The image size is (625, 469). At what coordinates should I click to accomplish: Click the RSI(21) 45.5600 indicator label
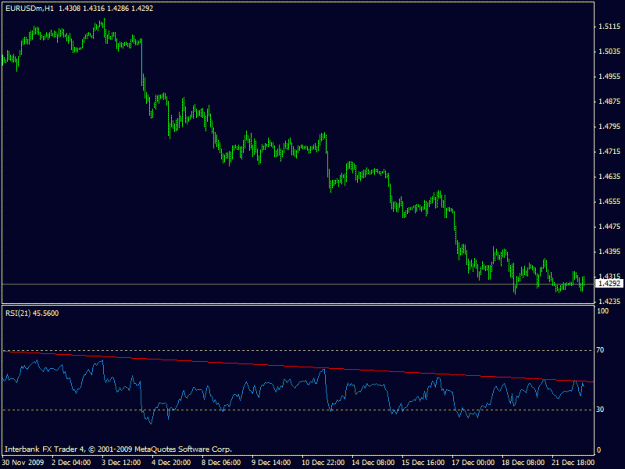tap(32, 313)
